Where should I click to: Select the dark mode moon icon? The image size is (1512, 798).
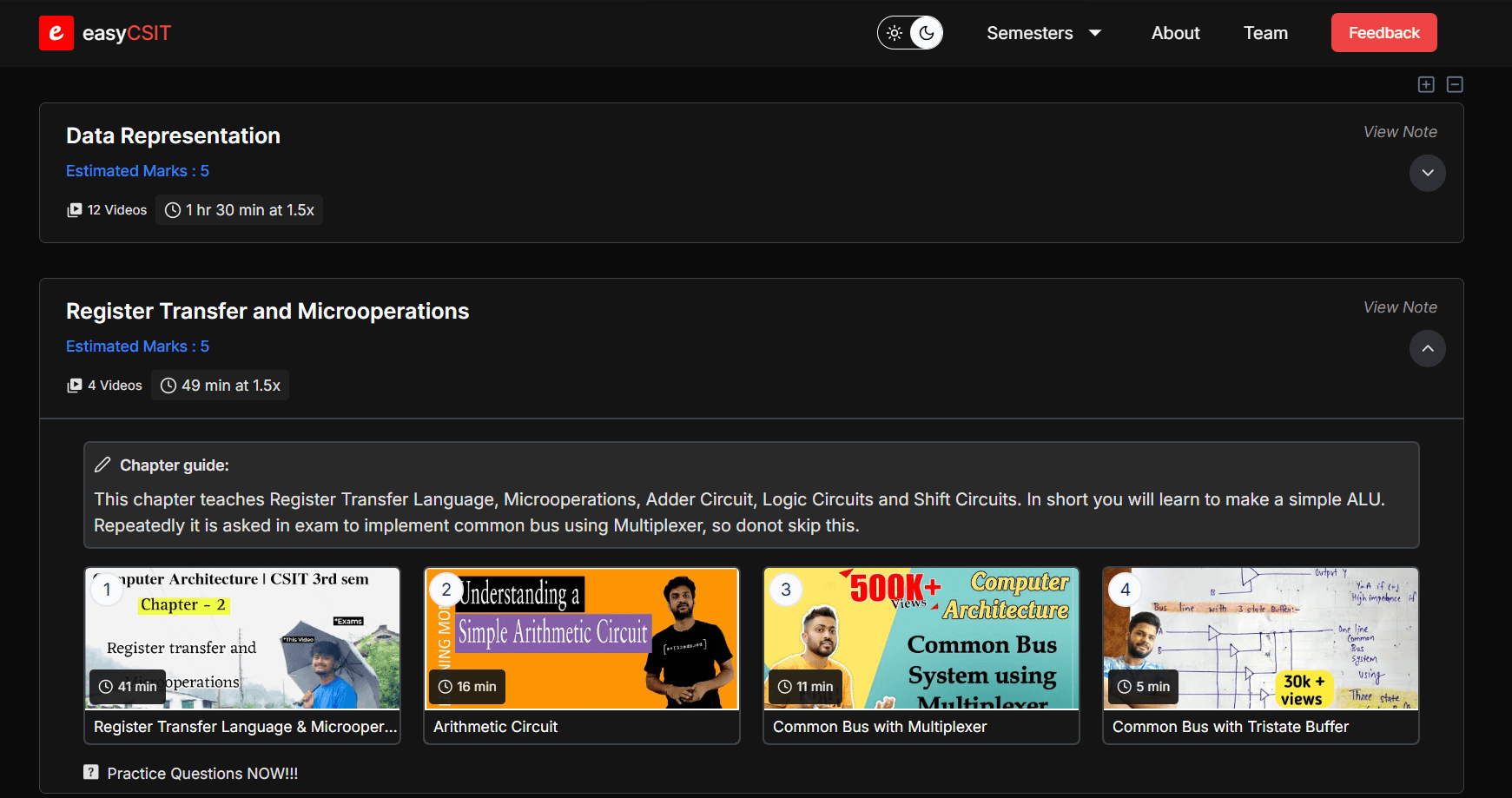coord(927,33)
